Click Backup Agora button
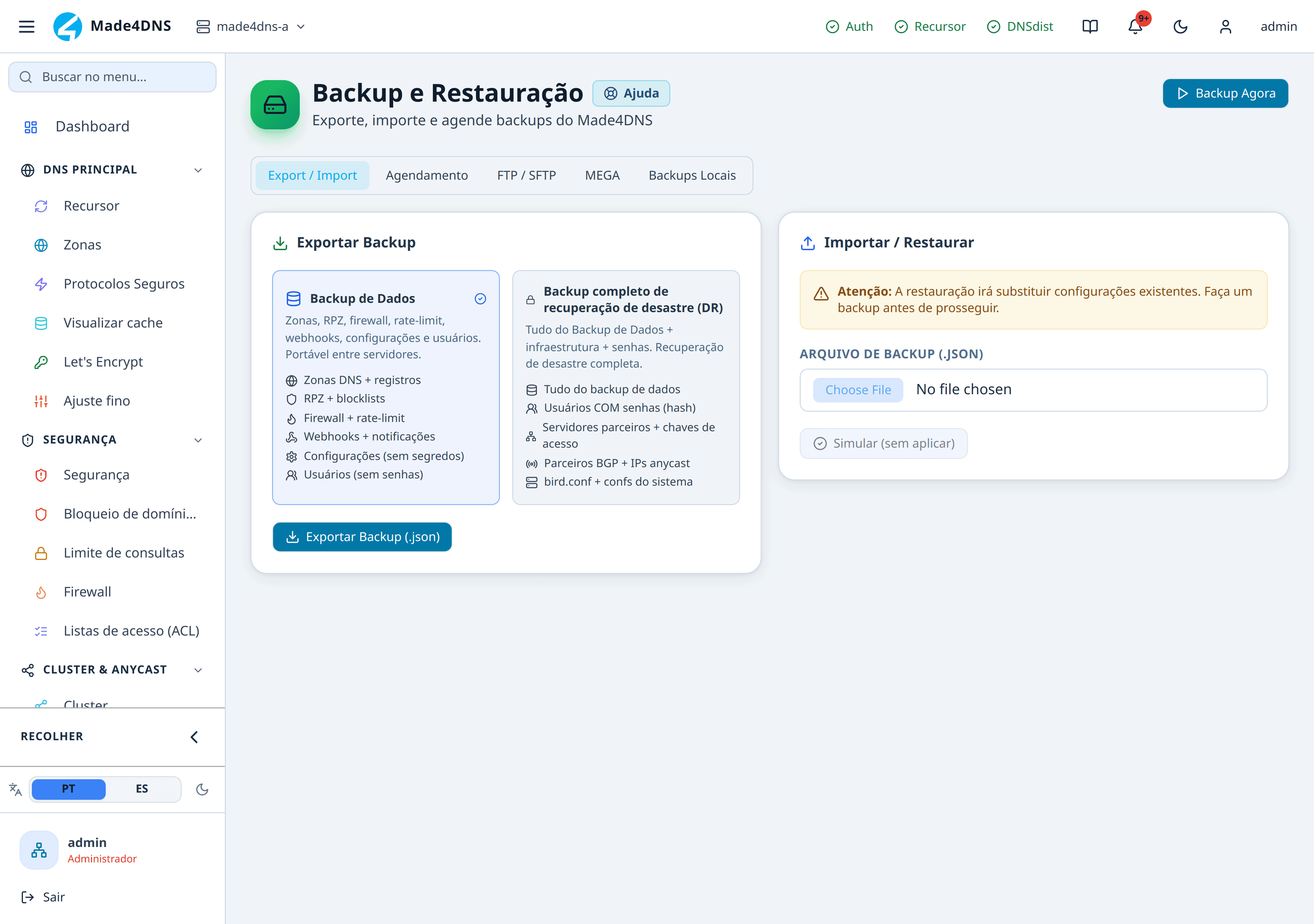Viewport: 1314px width, 924px height. [x=1225, y=93]
